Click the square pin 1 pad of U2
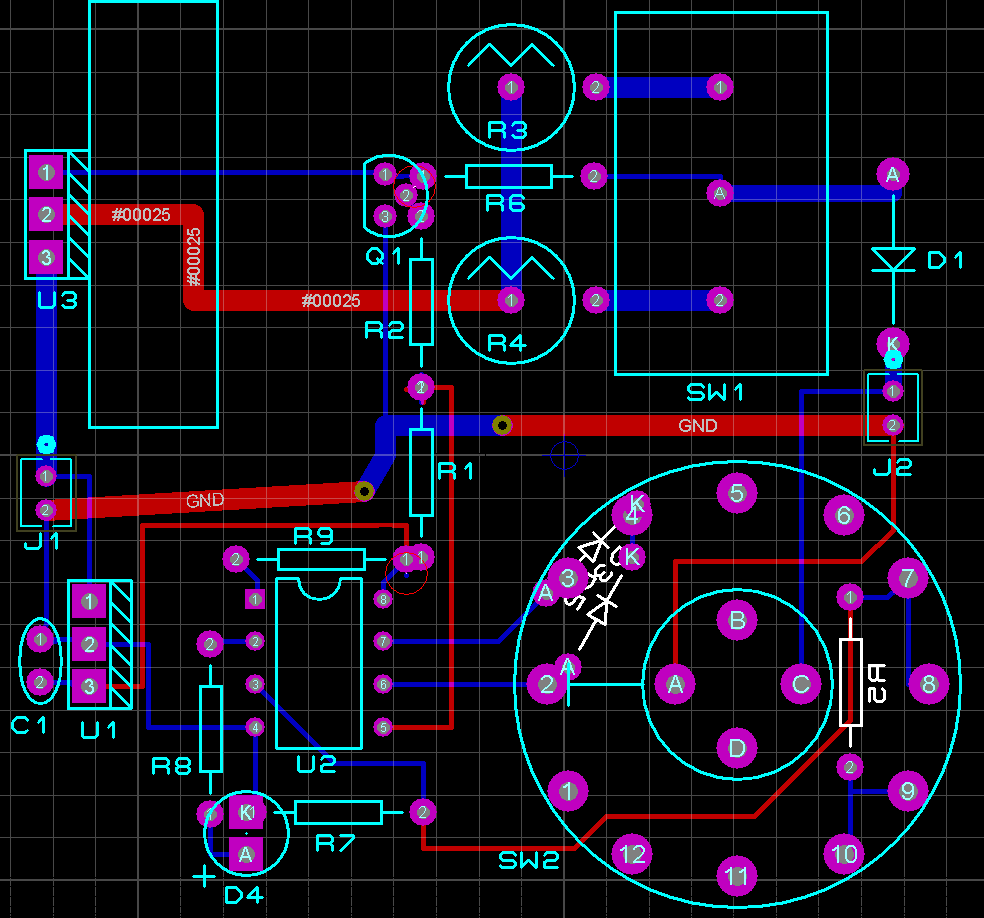 [x=254, y=600]
